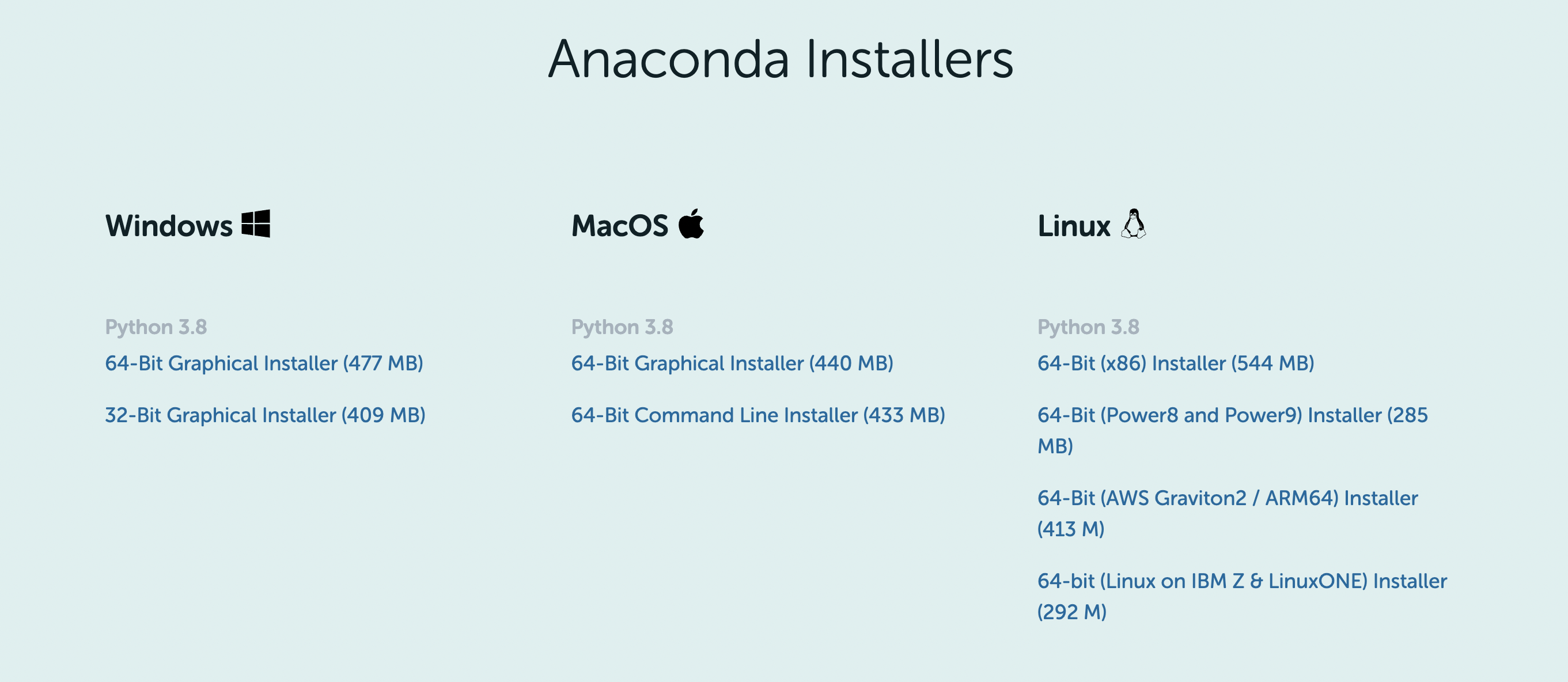Select the 477 MB size text

[x=384, y=363]
